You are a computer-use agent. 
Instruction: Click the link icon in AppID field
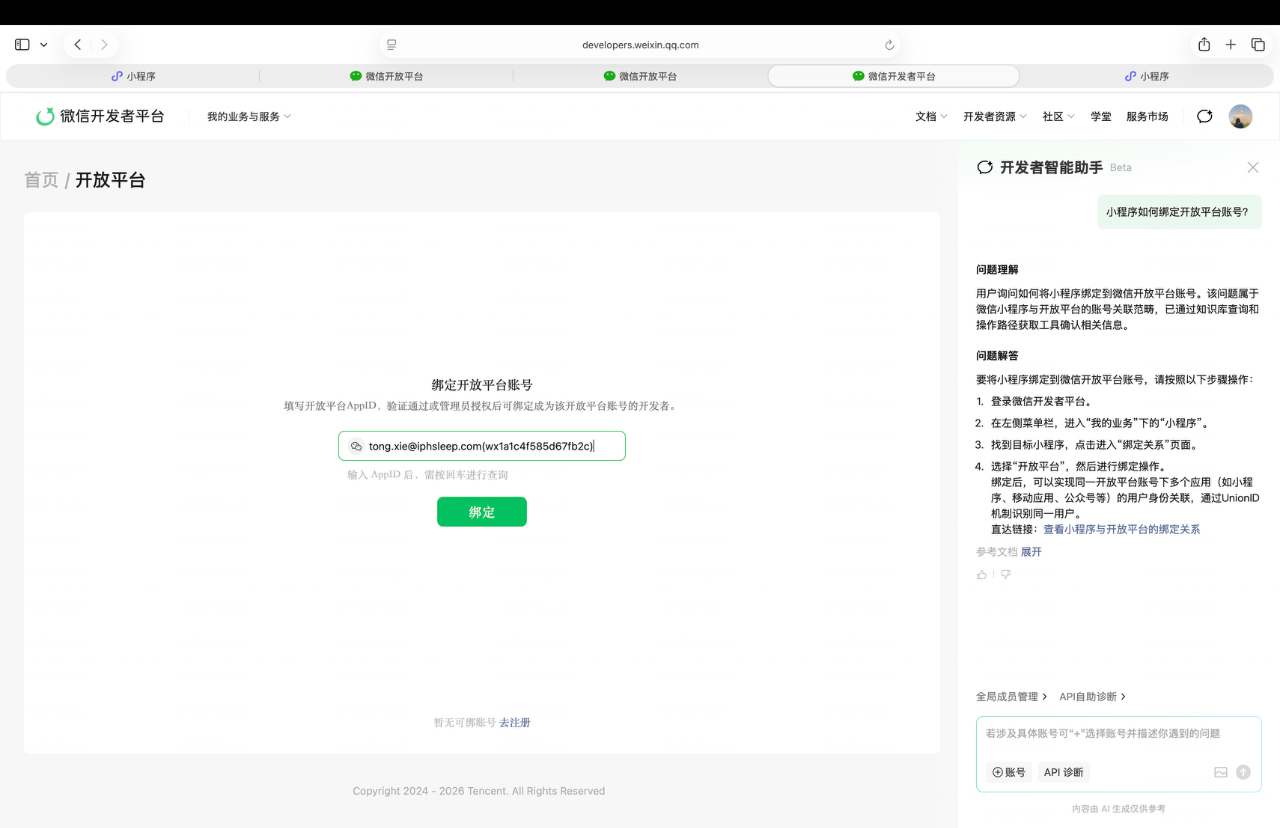click(356, 446)
